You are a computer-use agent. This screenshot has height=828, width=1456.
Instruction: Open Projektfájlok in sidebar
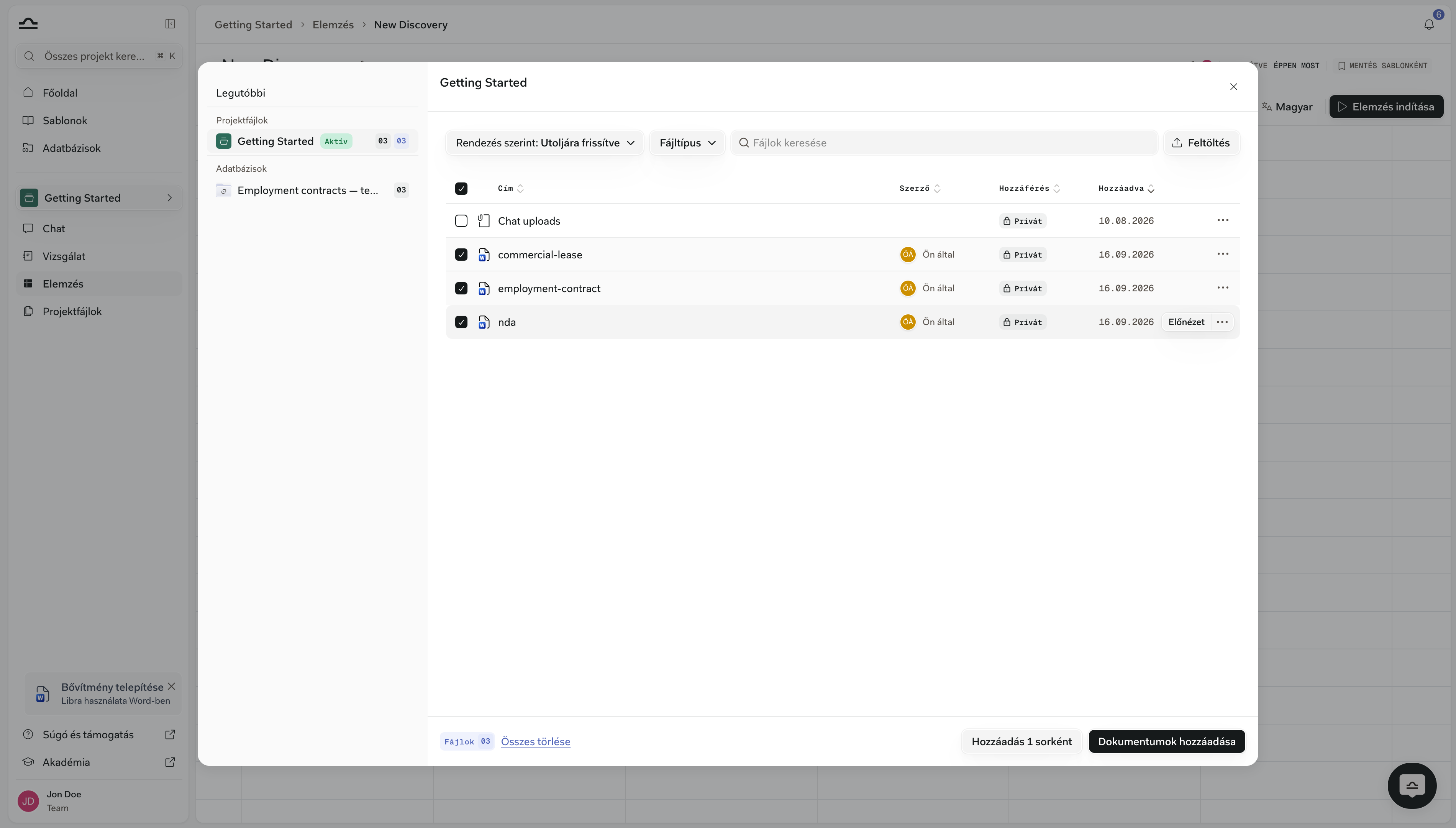pos(99,311)
